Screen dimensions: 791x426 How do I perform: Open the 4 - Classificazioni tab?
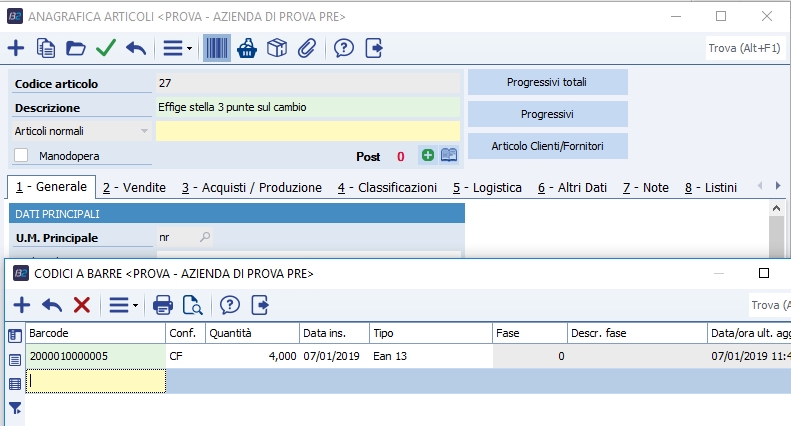click(387, 188)
